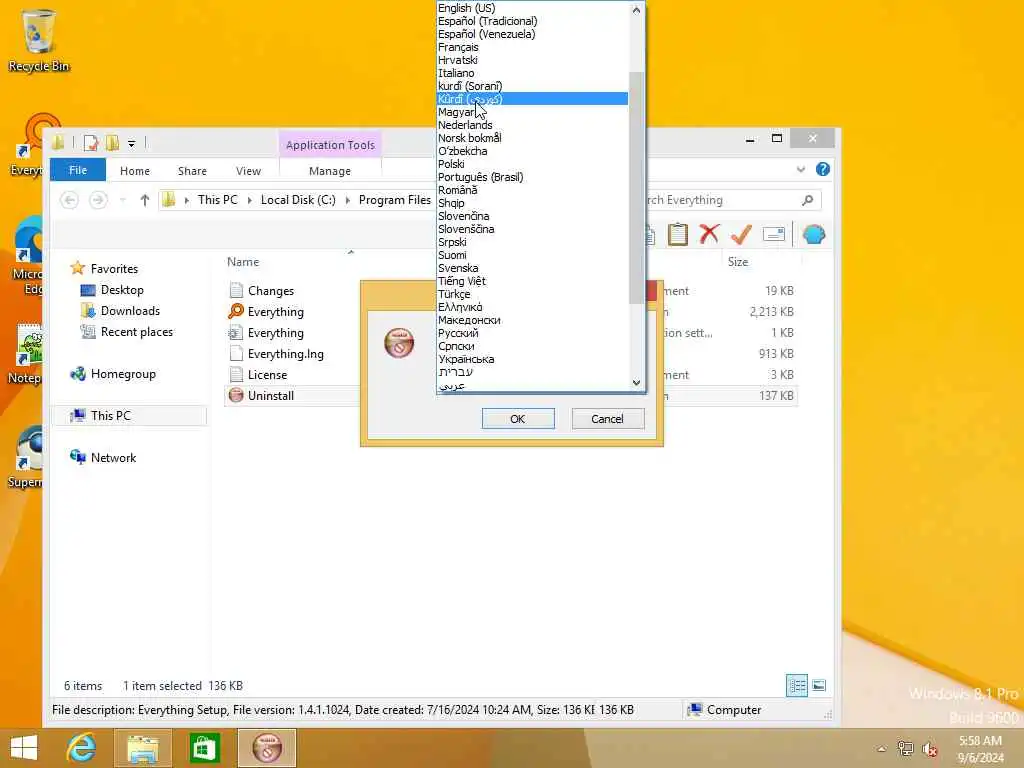
Task: Click the Forward navigation arrow
Action: (98, 200)
